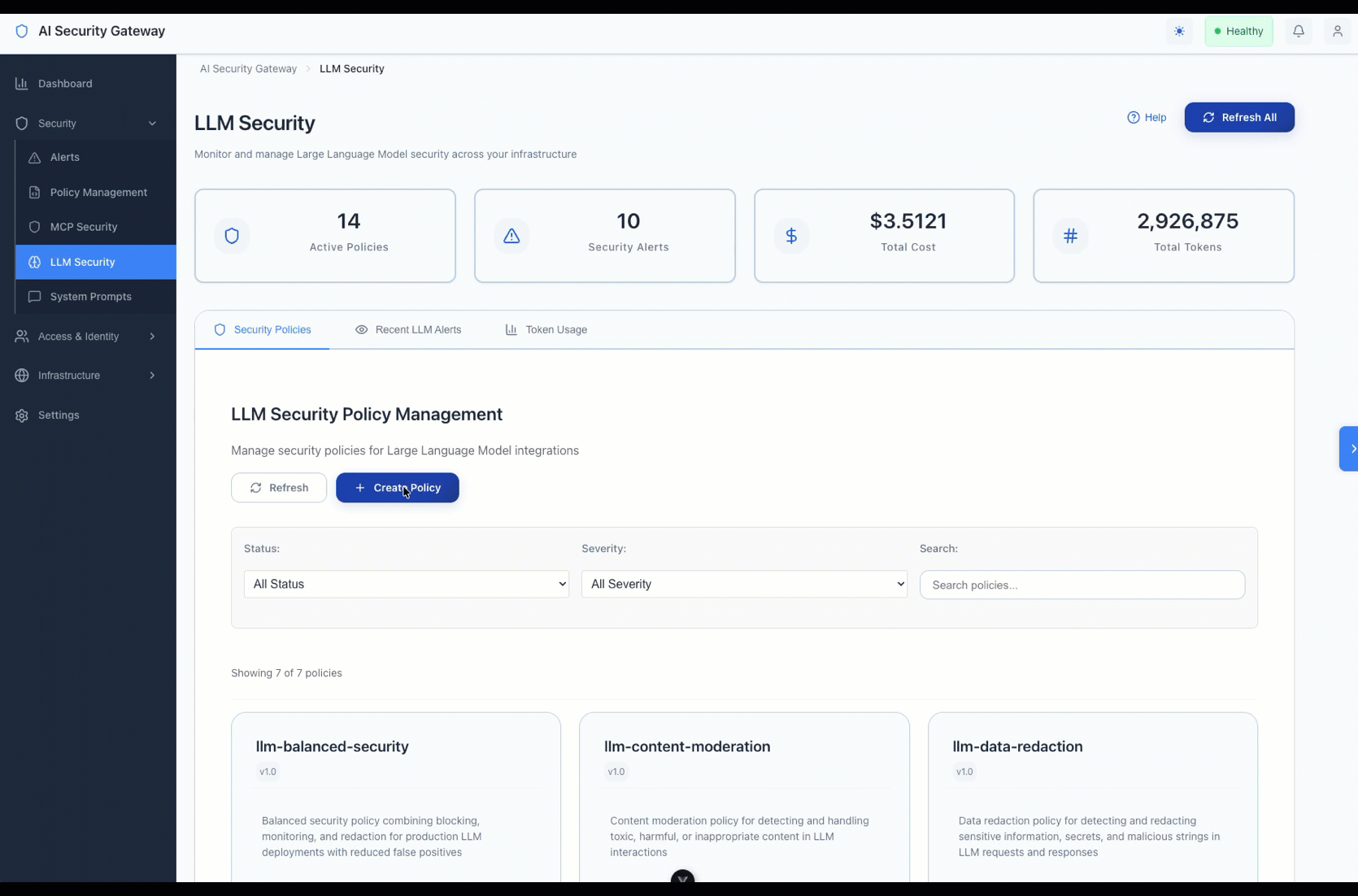1358x896 pixels.
Task: Click inside the Search policies field
Action: coord(1082,585)
